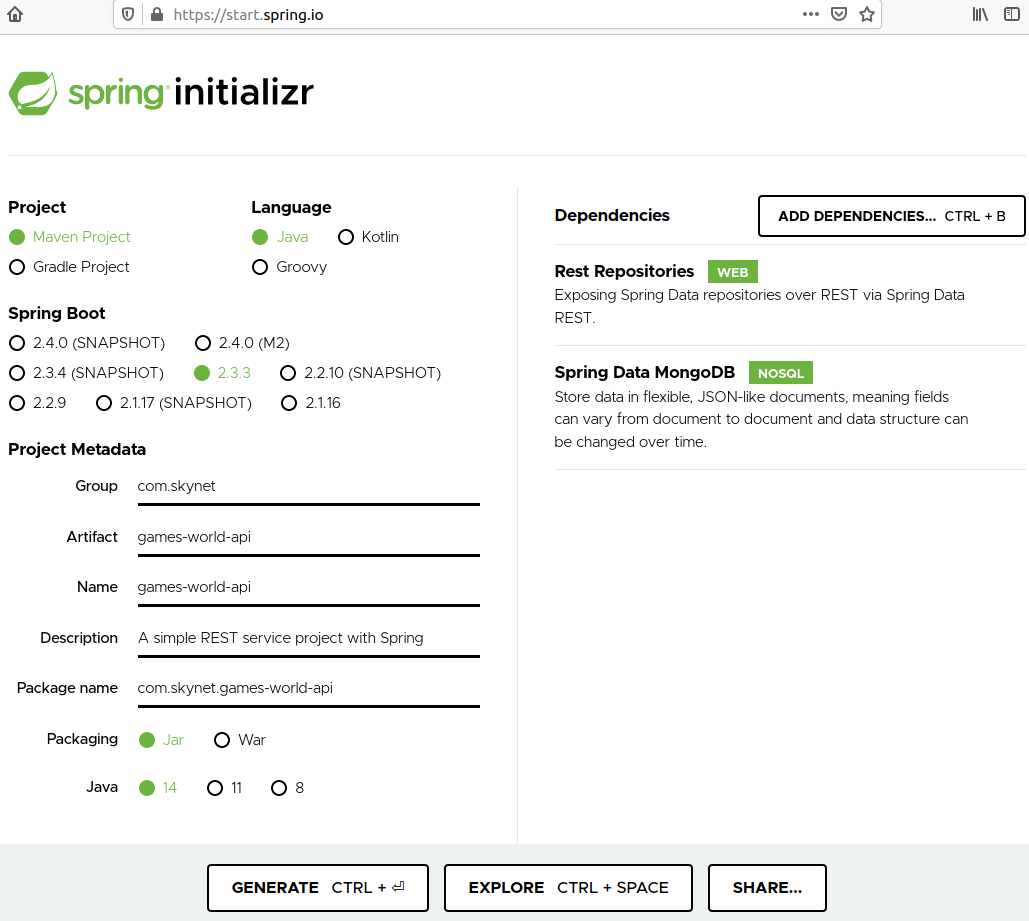Click the browser home icon

(x=15, y=14)
